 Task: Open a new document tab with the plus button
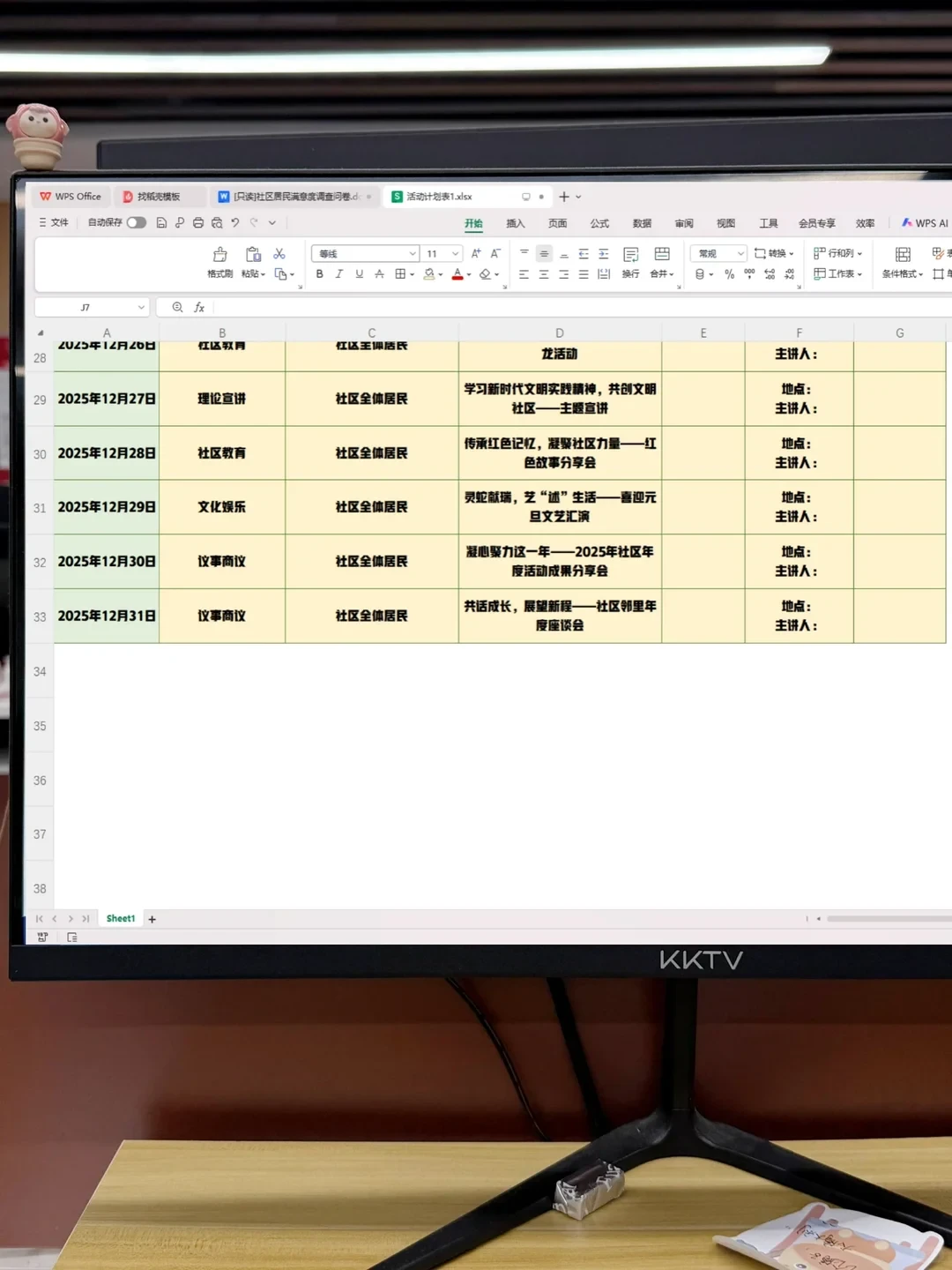tap(564, 197)
